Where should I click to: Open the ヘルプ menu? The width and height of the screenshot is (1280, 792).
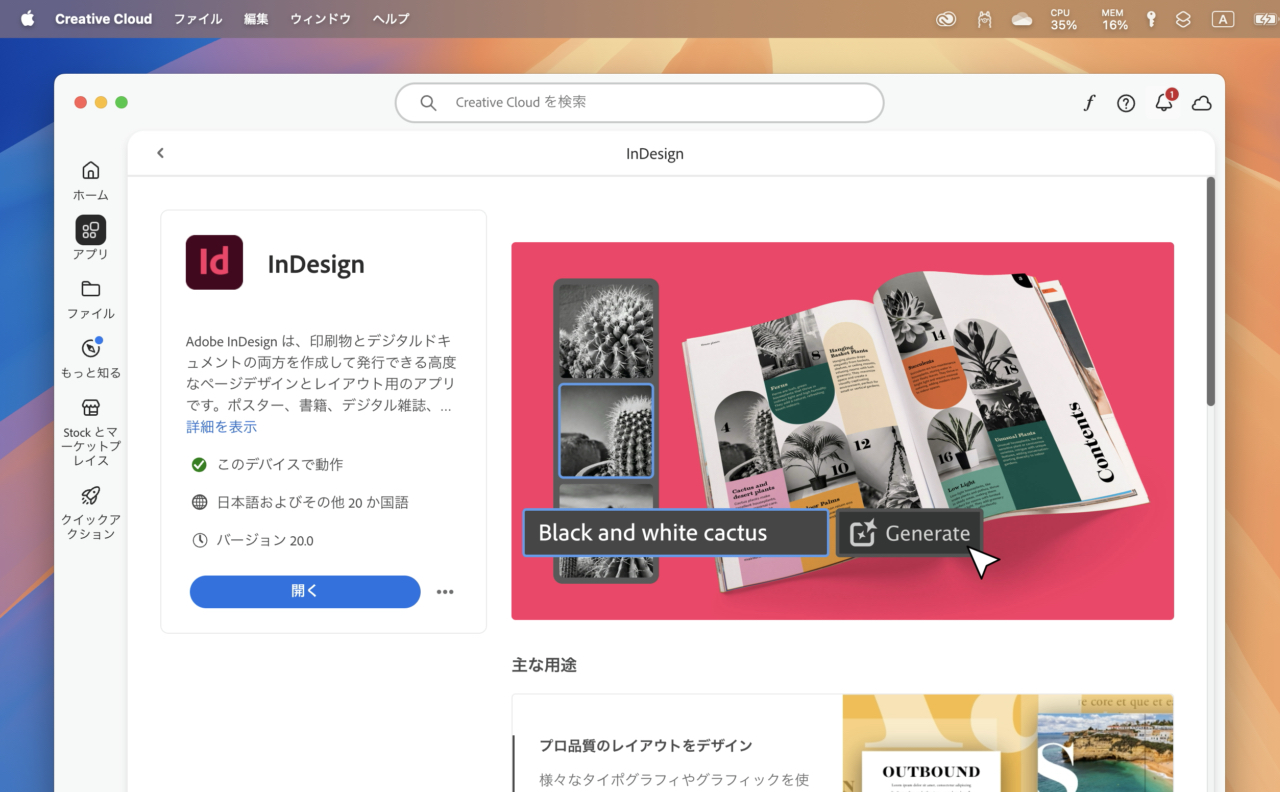[x=391, y=19]
